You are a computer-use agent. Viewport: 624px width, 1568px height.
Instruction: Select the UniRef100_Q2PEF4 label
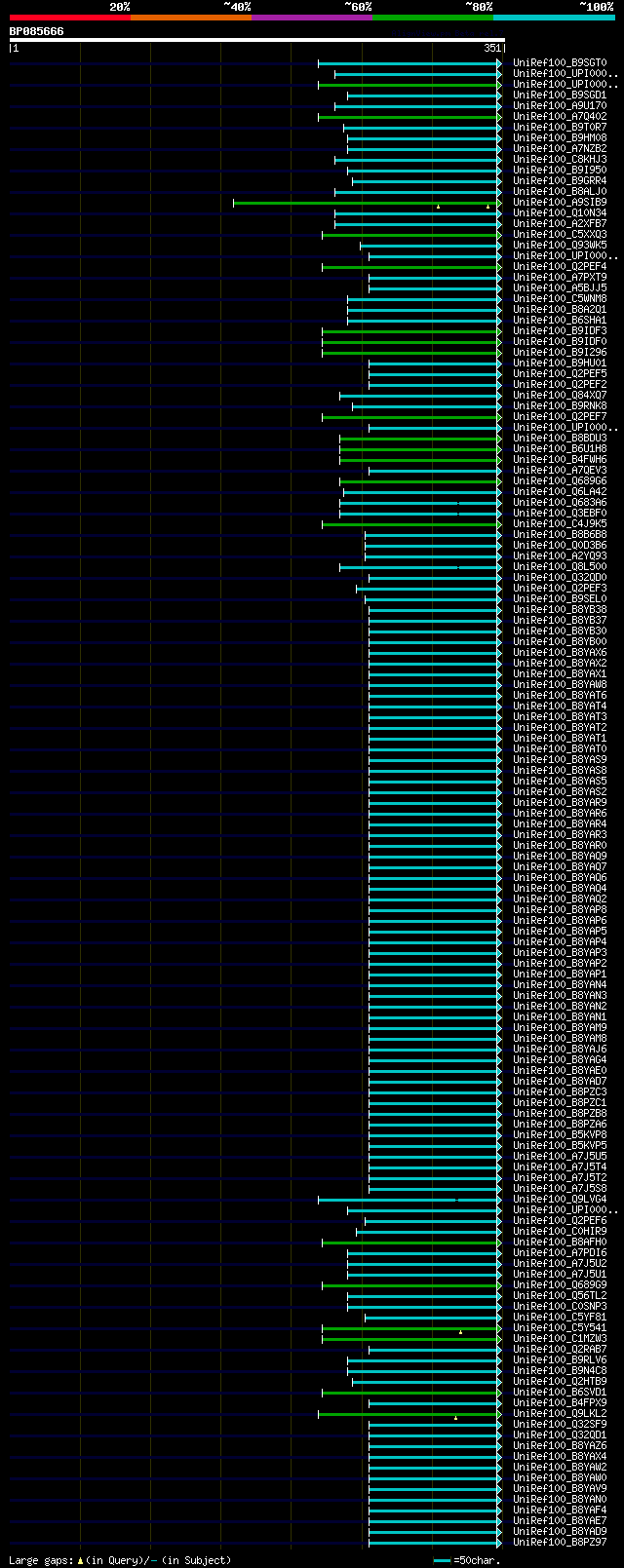tap(560, 267)
